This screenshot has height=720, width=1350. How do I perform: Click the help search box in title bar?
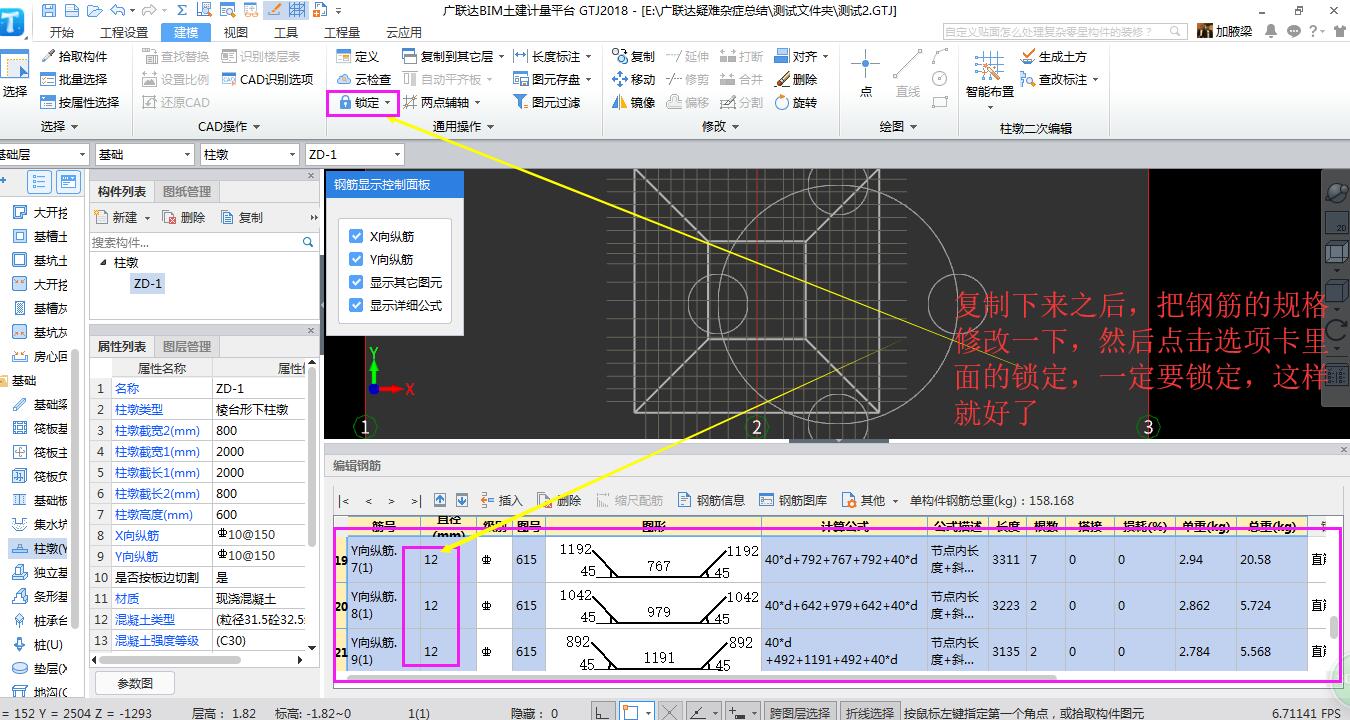pyautogui.click(x=1066, y=32)
